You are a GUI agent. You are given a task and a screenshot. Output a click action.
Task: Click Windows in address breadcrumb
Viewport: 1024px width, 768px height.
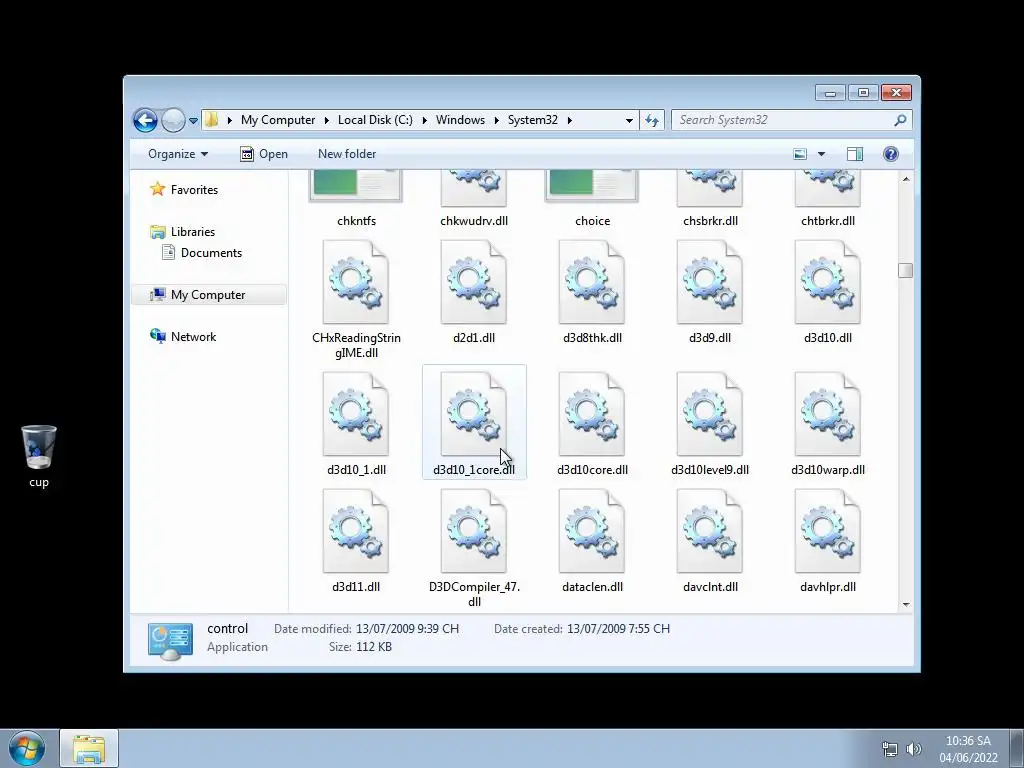(x=460, y=120)
